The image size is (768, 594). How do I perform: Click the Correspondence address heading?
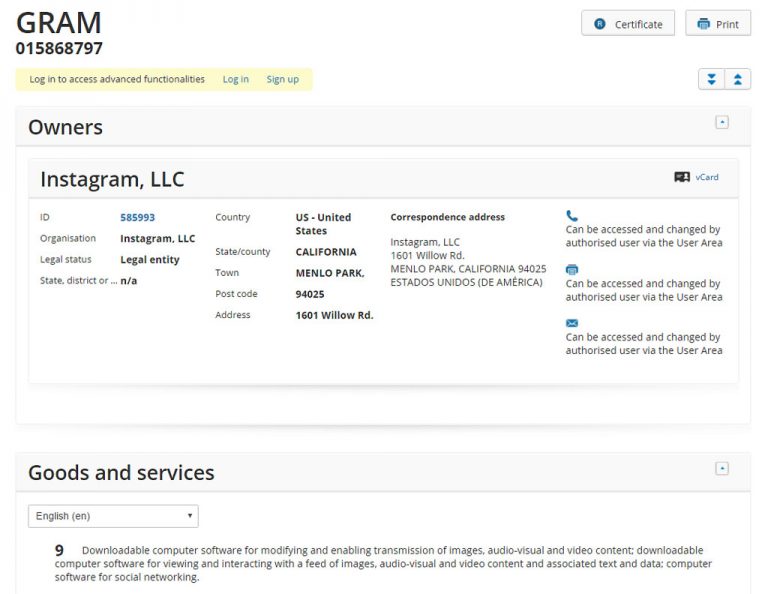pos(448,217)
